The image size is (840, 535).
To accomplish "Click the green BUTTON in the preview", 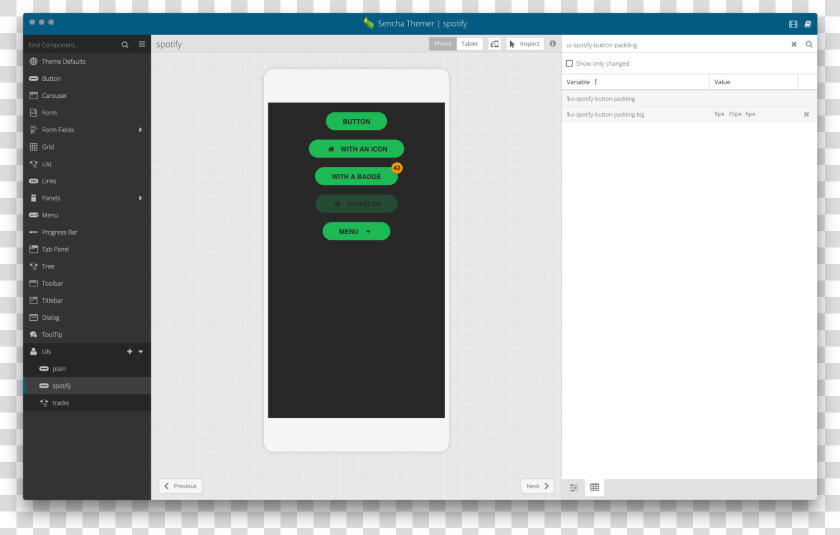I will tap(356, 122).
